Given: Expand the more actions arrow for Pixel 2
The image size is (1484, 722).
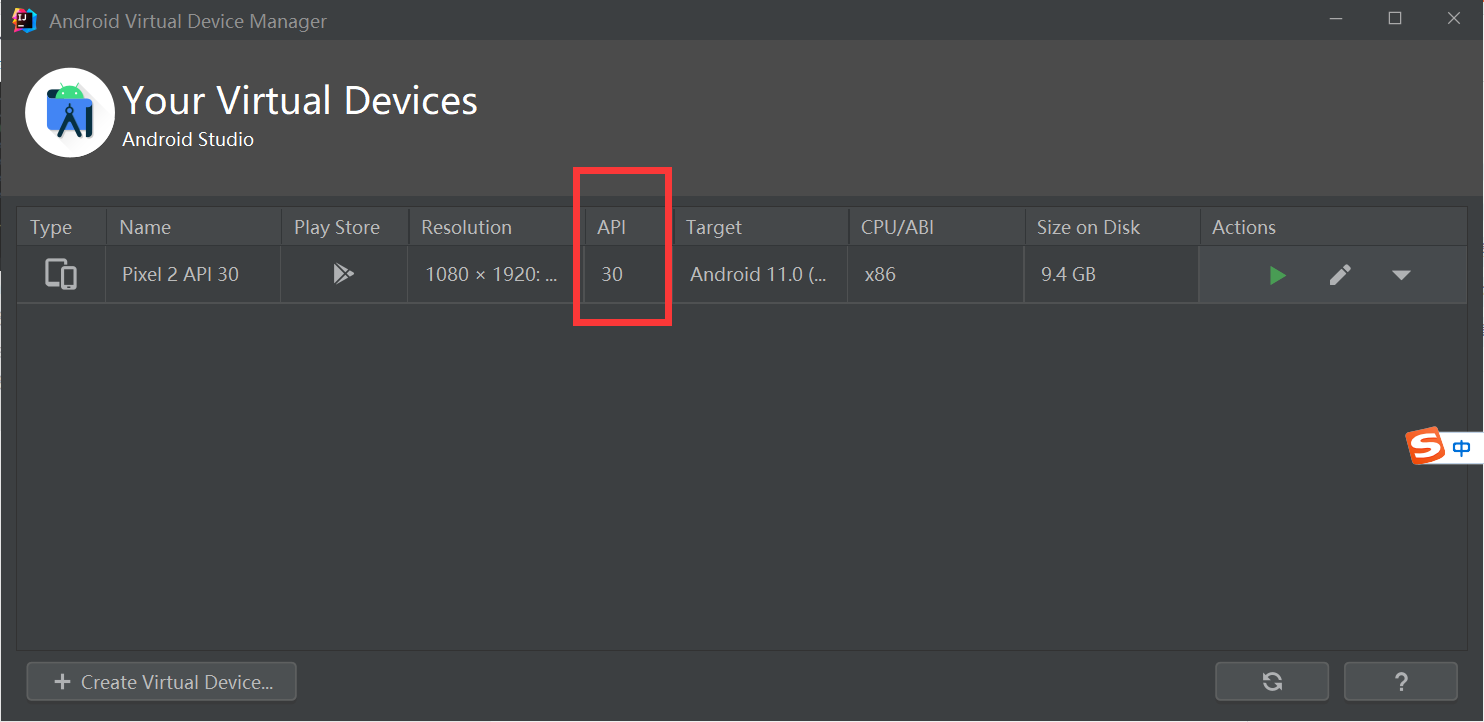Looking at the screenshot, I should pyautogui.click(x=1402, y=274).
